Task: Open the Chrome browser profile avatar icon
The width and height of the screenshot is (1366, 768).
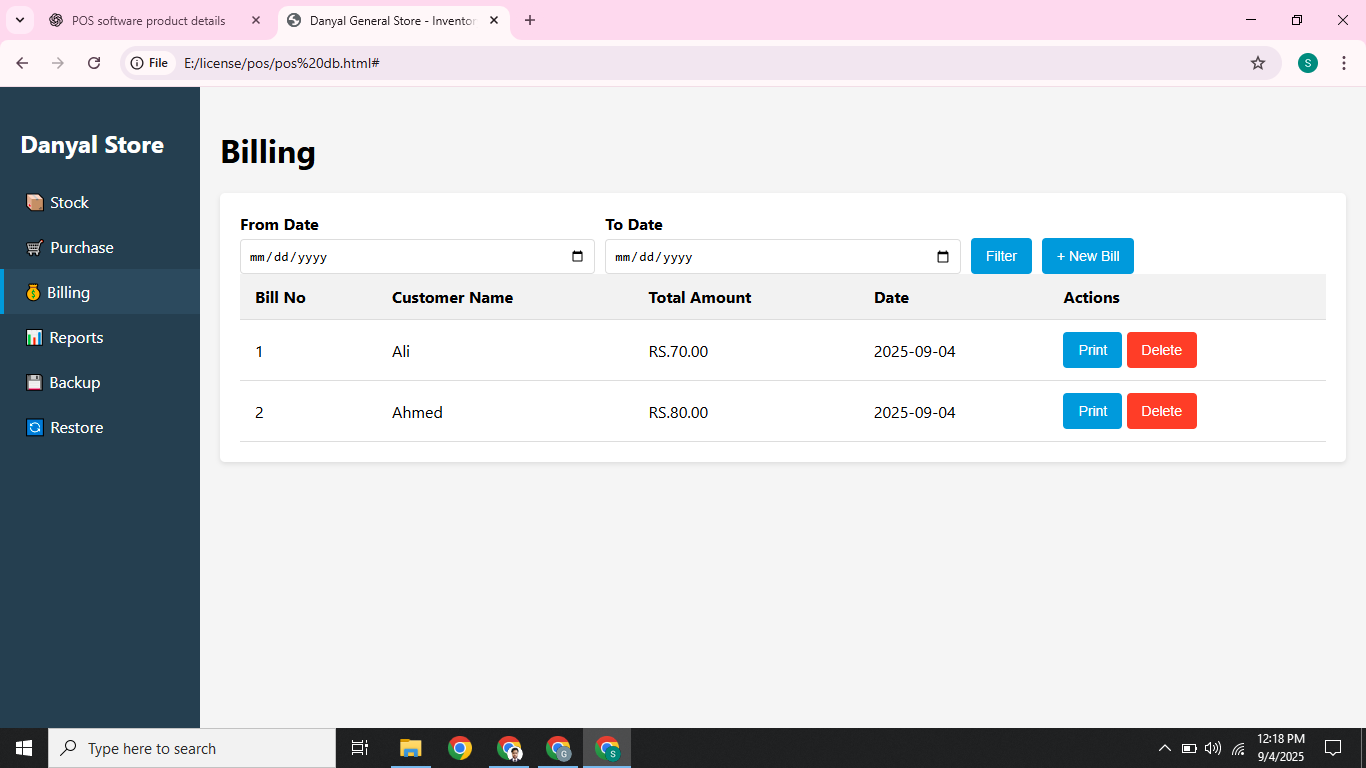Action: coord(1307,62)
